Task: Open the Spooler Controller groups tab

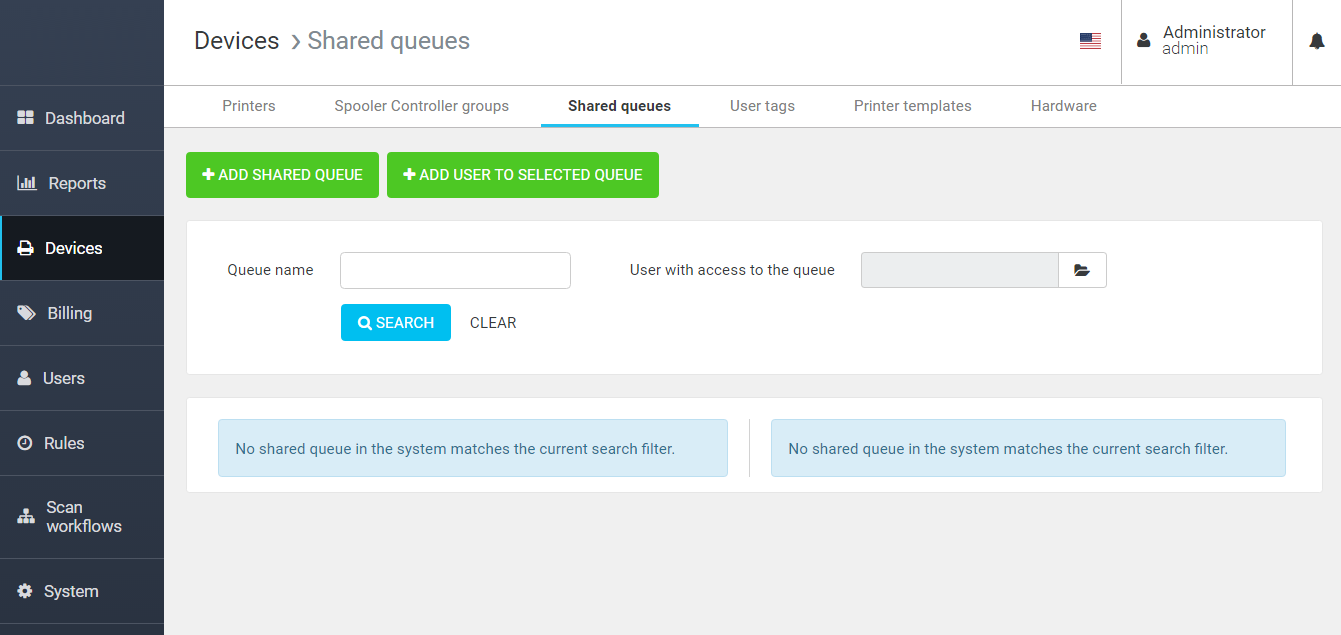Action: 421,106
